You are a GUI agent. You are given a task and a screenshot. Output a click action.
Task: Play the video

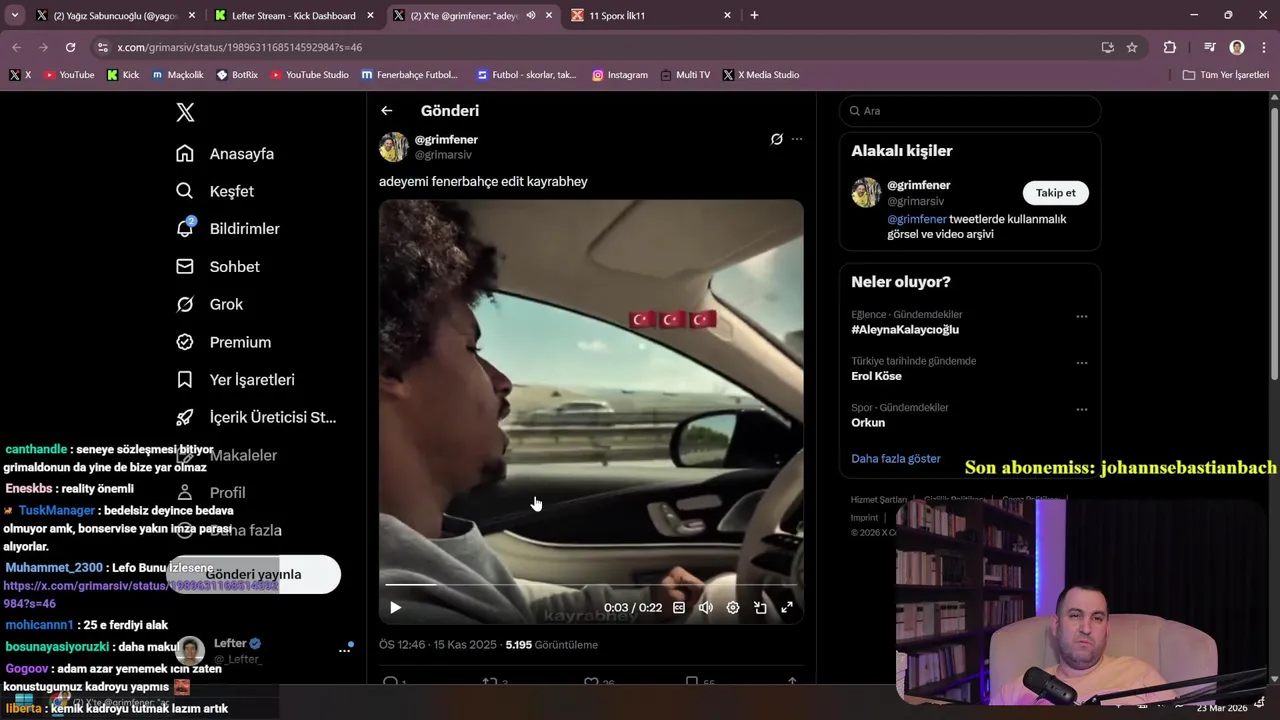(395, 607)
